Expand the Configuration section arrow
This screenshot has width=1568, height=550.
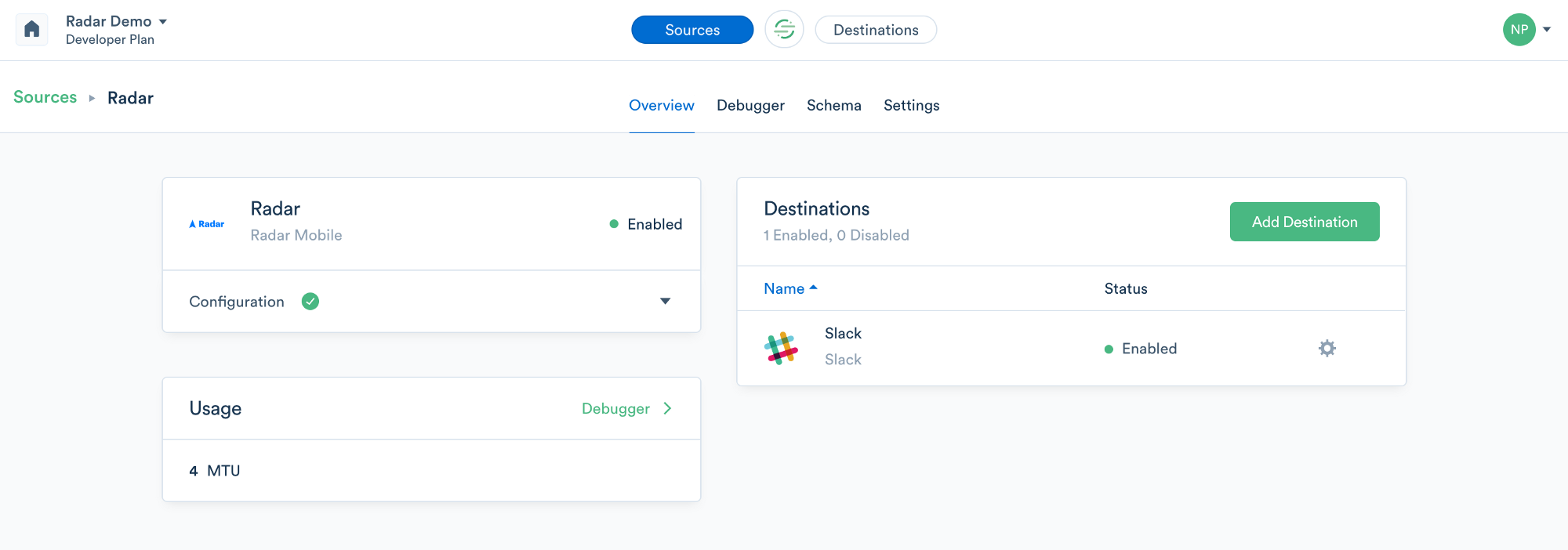pyautogui.click(x=665, y=301)
